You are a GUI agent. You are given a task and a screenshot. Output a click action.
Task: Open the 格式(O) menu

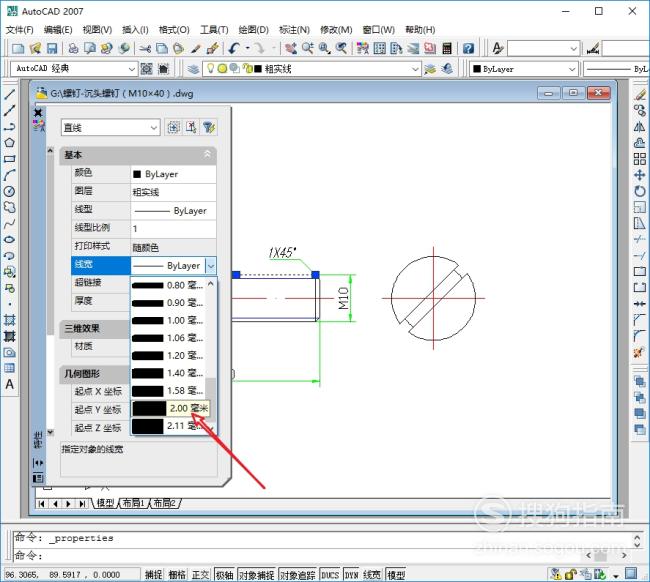tap(174, 30)
